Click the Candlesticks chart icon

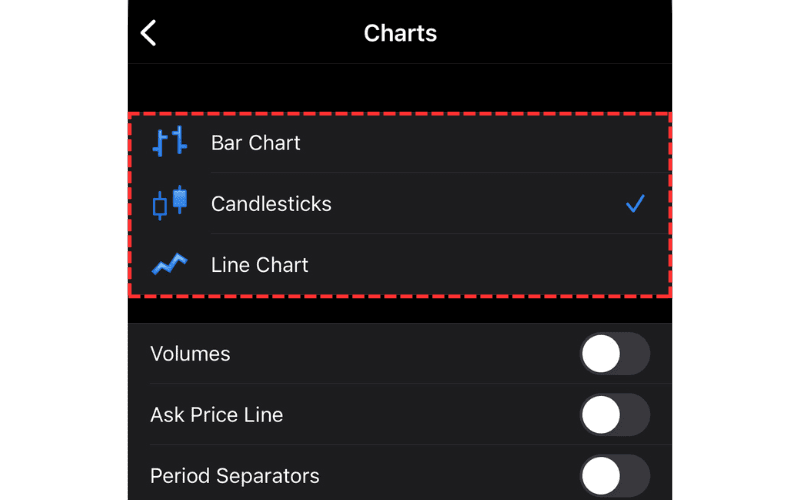[169, 203]
